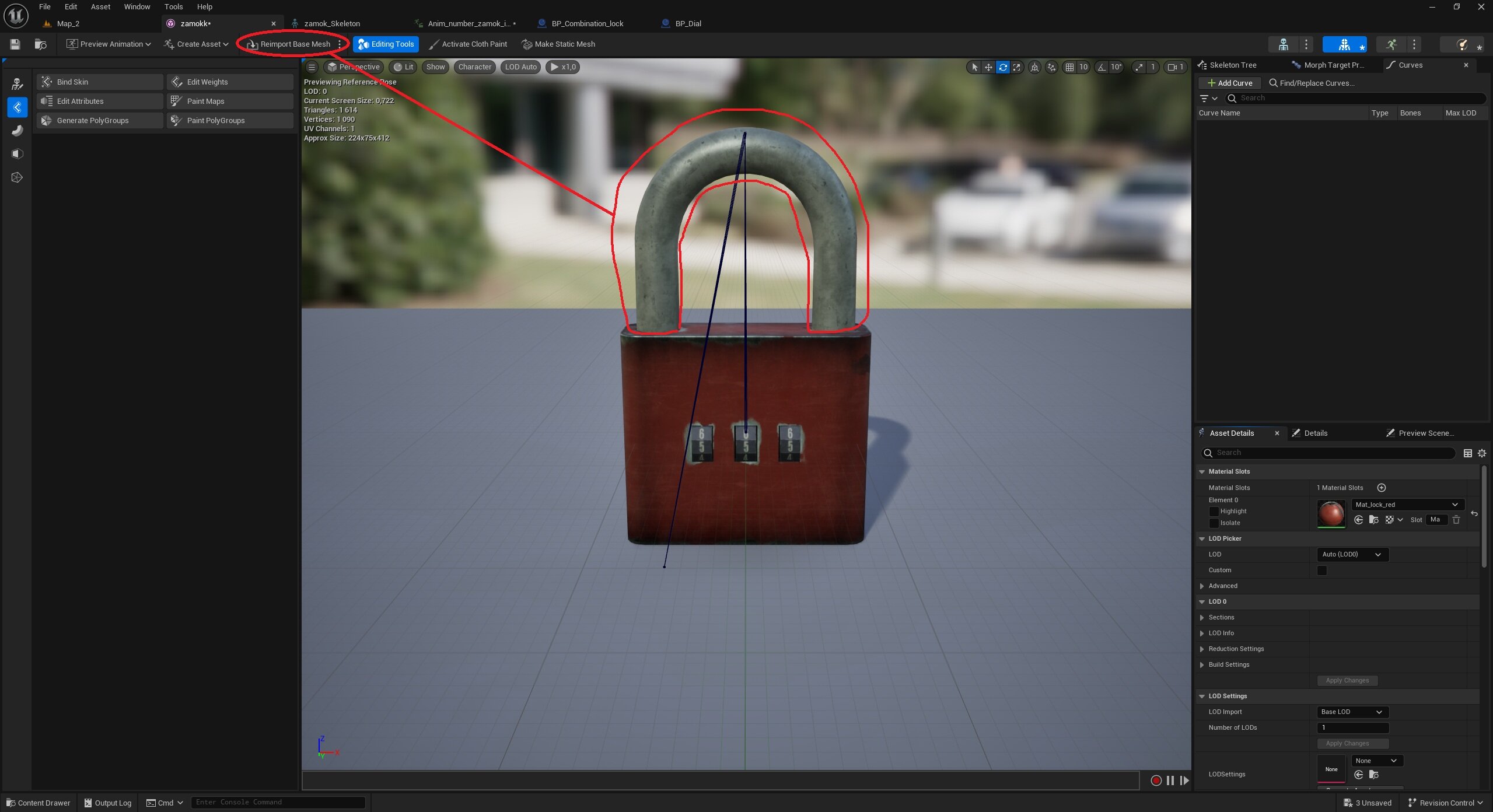
Task: Enable the Highlight checkbox for Element 0
Action: (1214, 512)
